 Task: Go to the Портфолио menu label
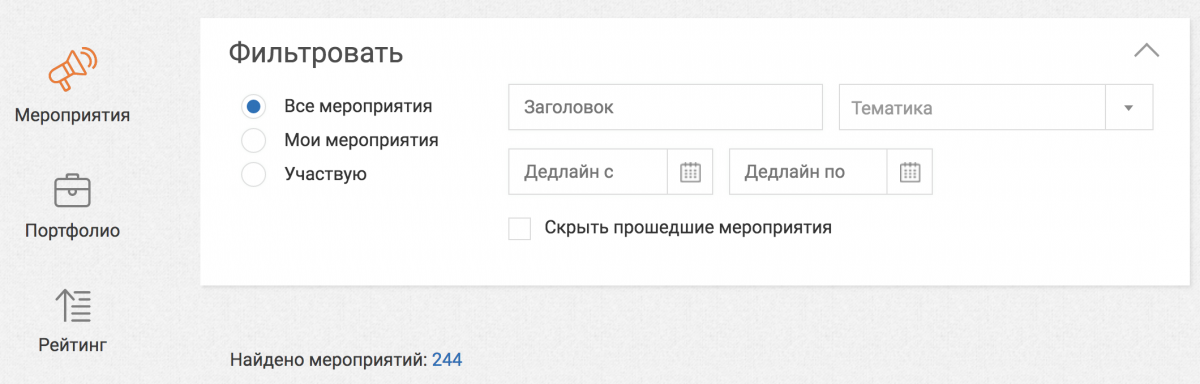pos(73,231)
